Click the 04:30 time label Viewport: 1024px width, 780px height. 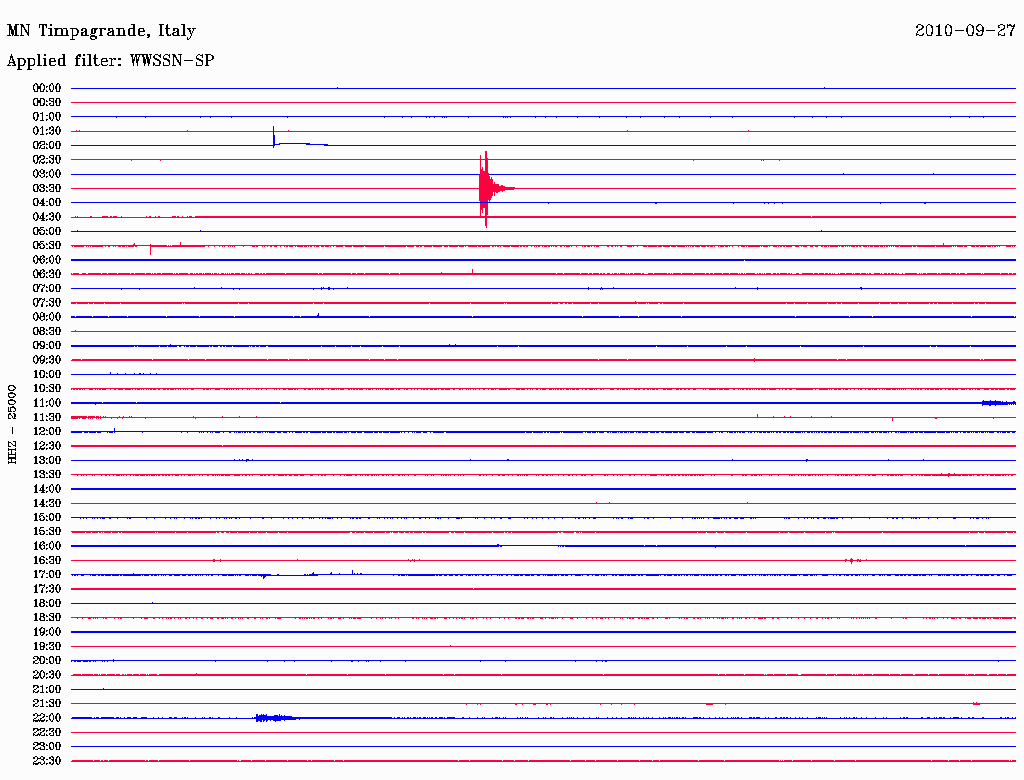[x=47, y=217]
